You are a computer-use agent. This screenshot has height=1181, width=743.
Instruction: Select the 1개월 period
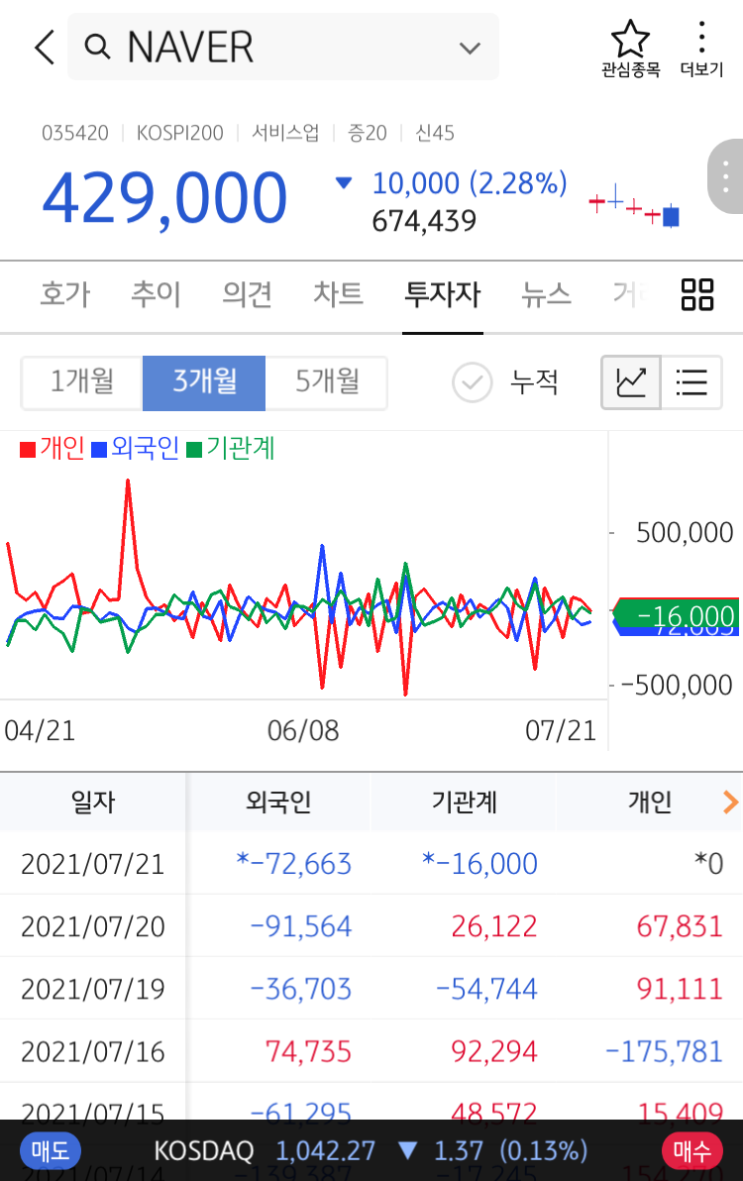click(82, 383)
